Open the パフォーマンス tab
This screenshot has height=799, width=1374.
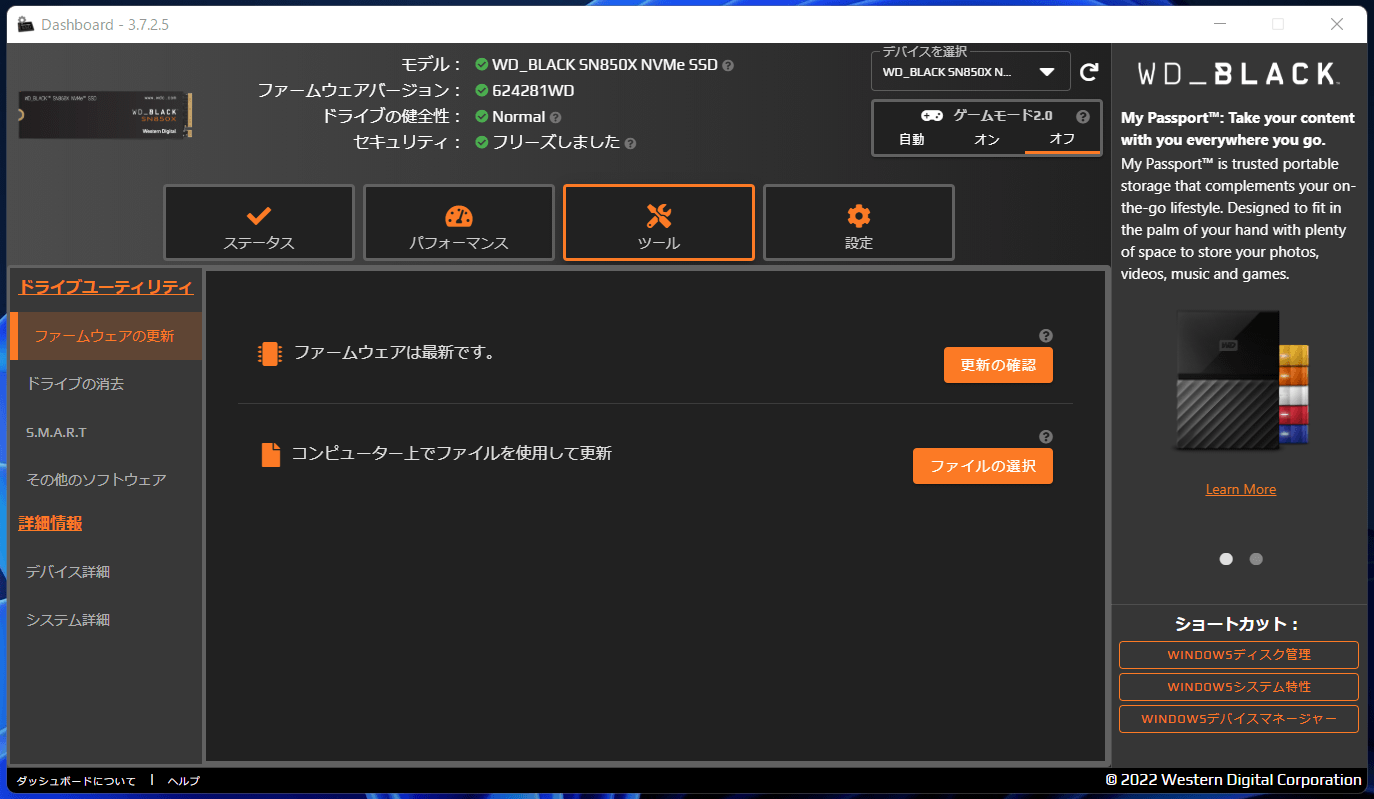tap(459, 223)
